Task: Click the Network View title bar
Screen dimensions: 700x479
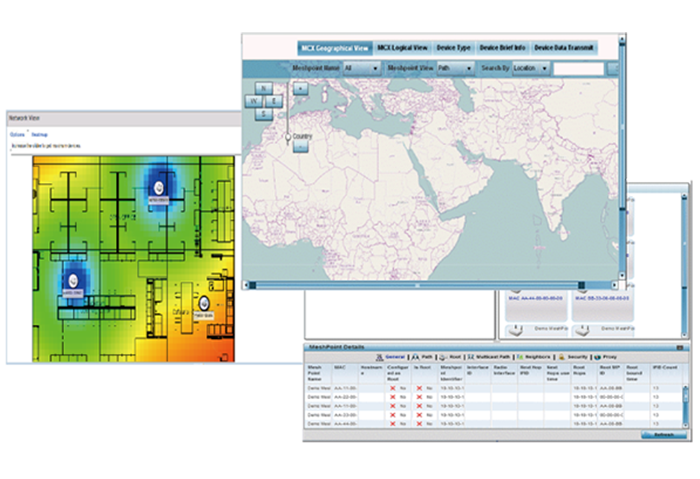Action: click(x=124, y=118)
